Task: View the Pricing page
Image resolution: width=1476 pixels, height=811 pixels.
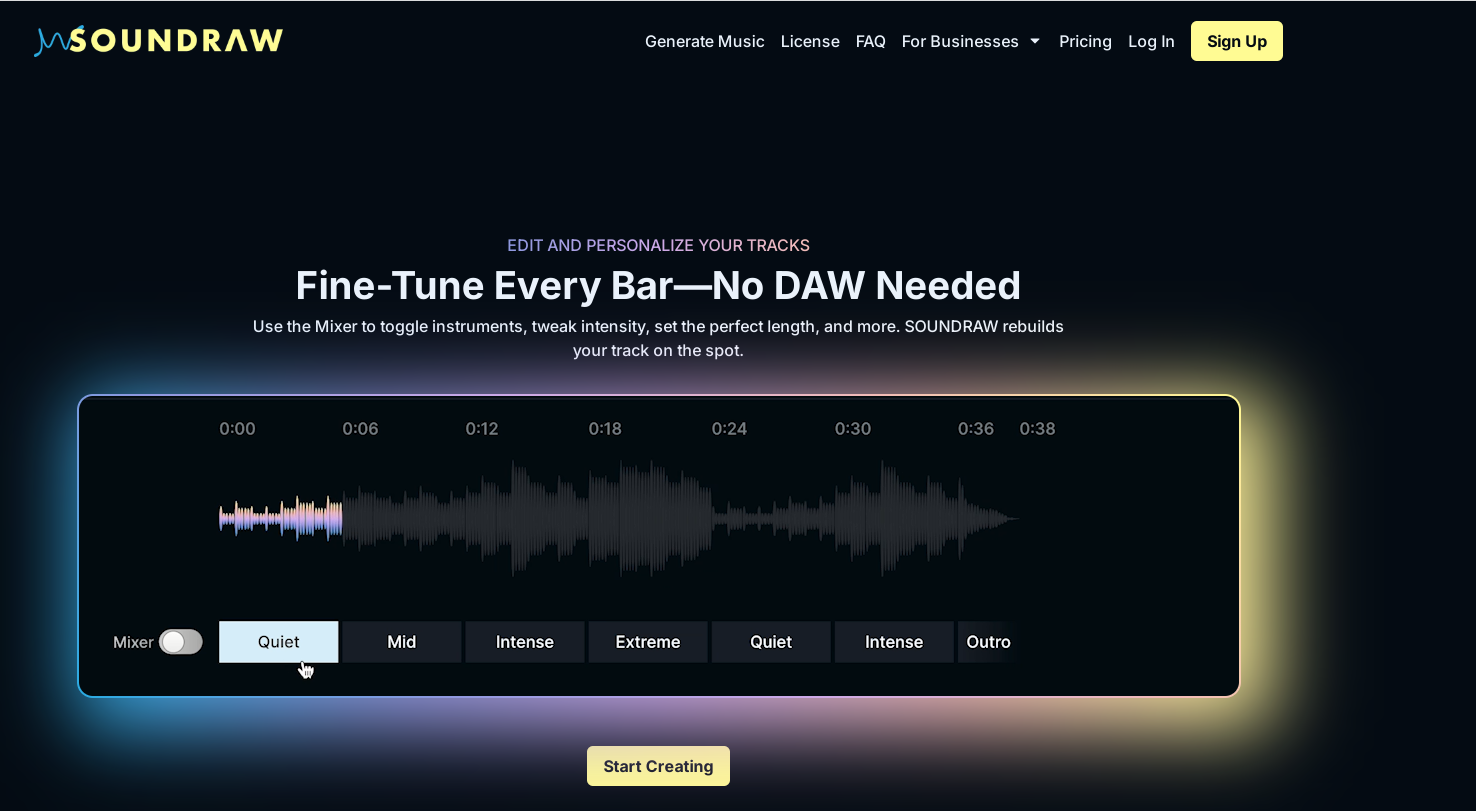Action: [1085, 41]
